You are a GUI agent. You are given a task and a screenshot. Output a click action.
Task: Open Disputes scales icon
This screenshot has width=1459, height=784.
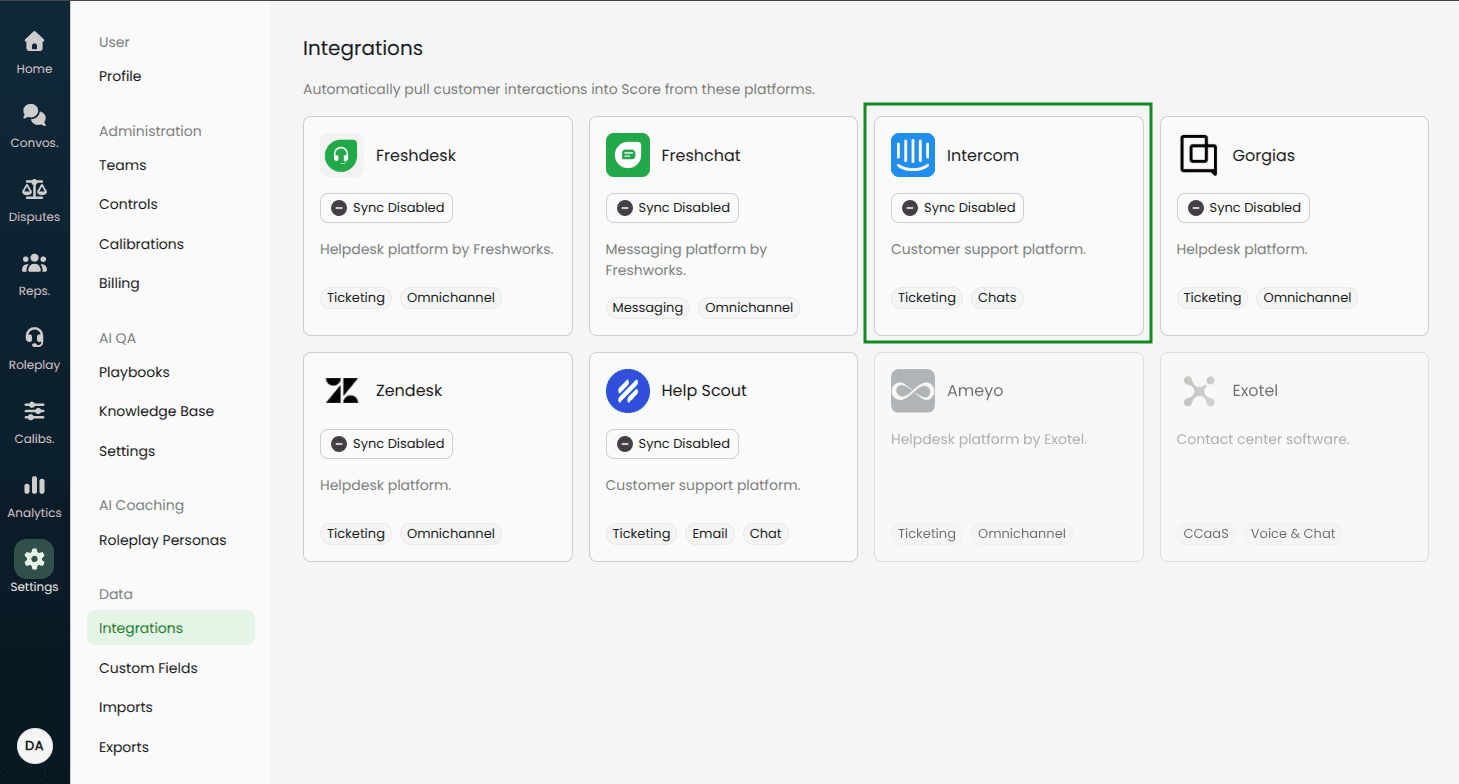[34, 189]
